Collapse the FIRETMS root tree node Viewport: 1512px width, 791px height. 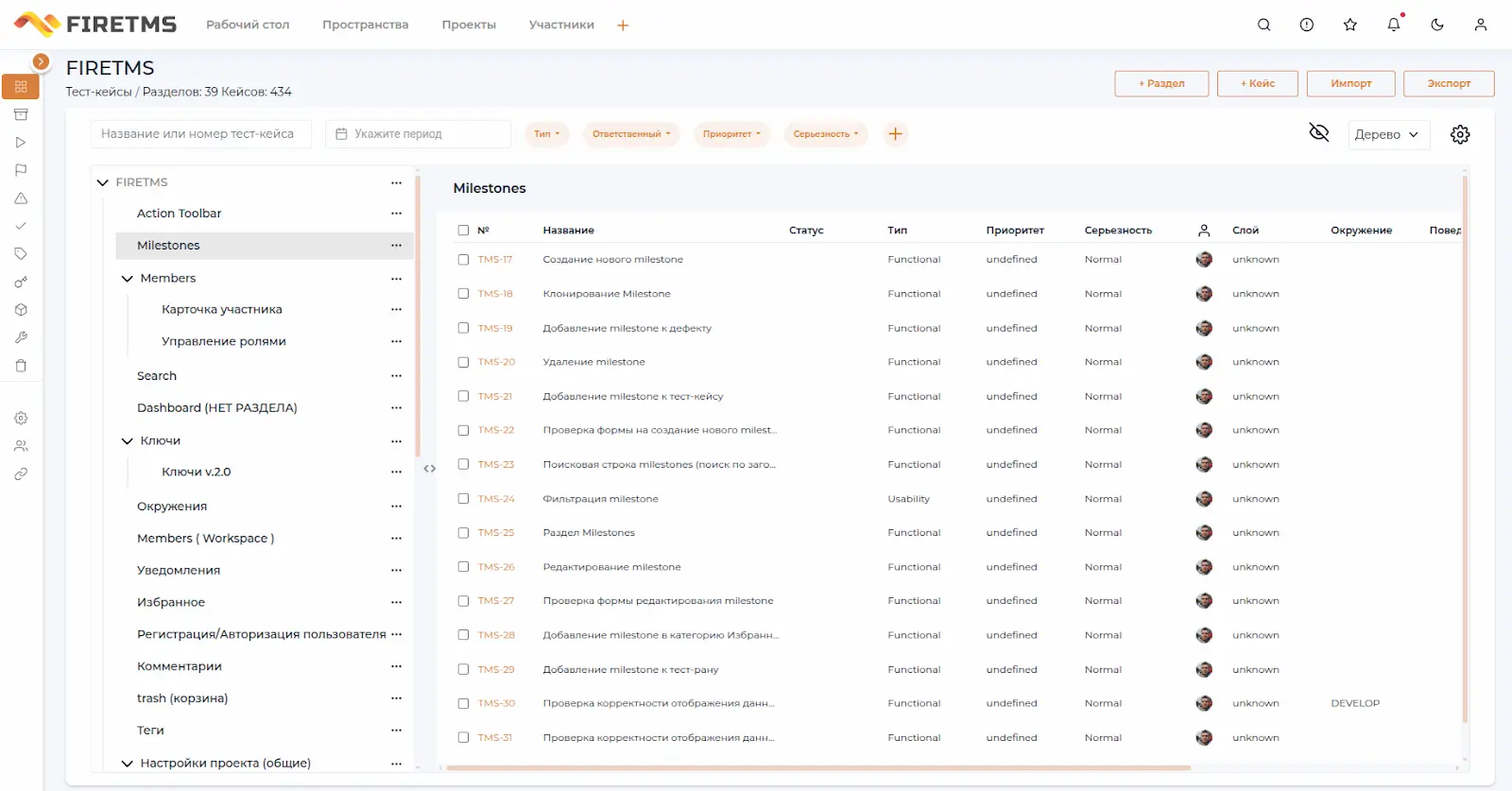pyautogui.click(x=103, y=182)
